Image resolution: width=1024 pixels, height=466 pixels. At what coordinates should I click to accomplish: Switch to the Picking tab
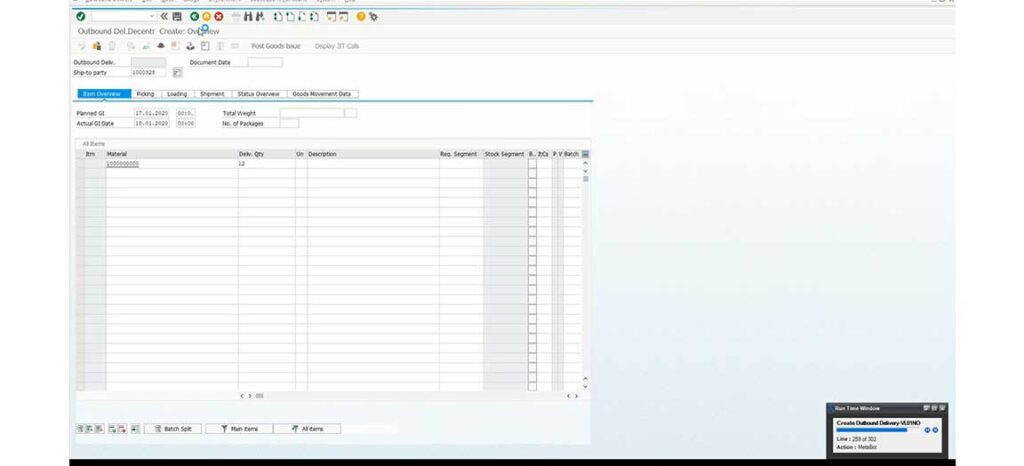point(145,94)
